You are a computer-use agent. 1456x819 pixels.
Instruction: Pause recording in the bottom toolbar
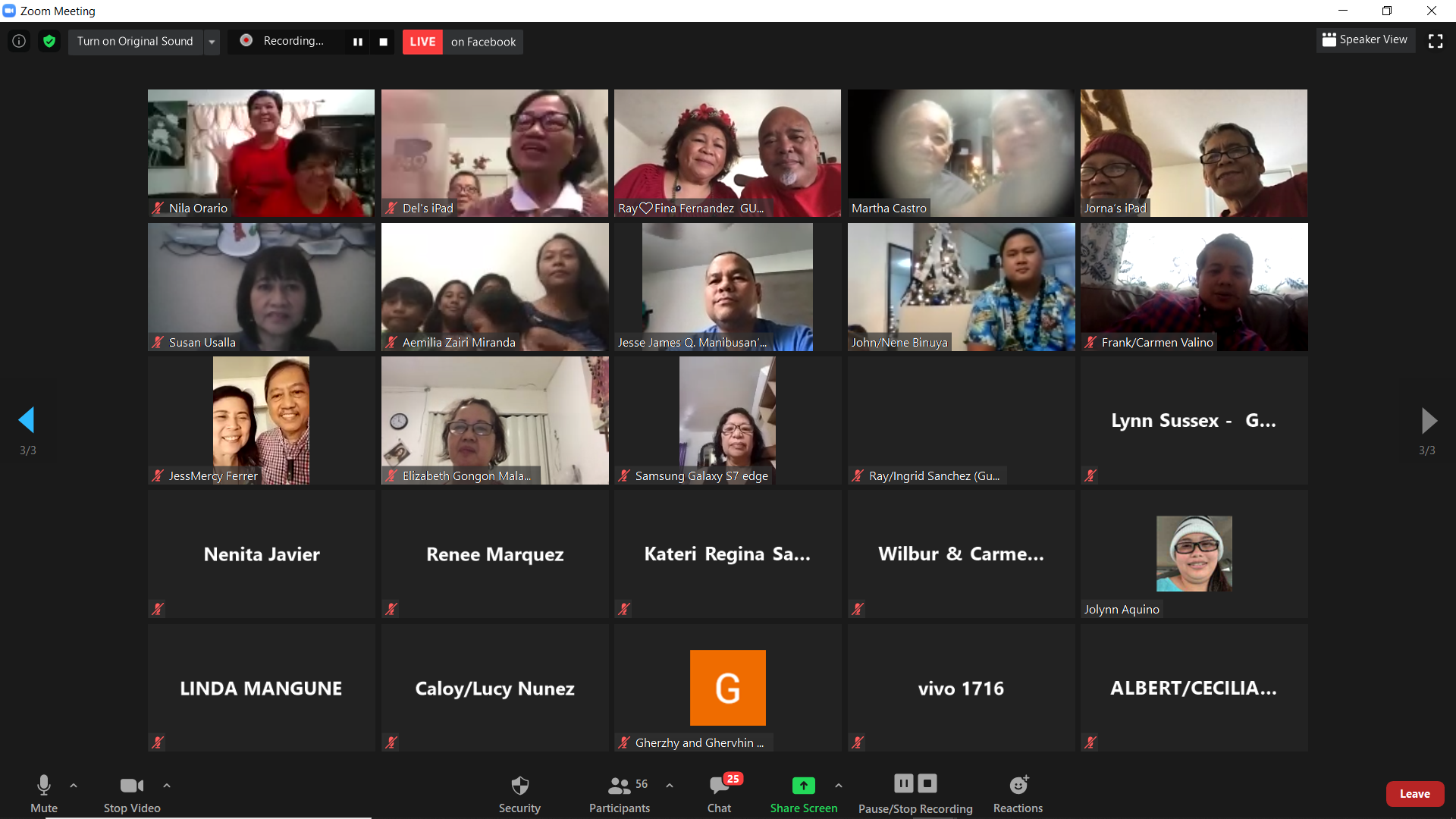pyautogui.click(x=904, y=783)
